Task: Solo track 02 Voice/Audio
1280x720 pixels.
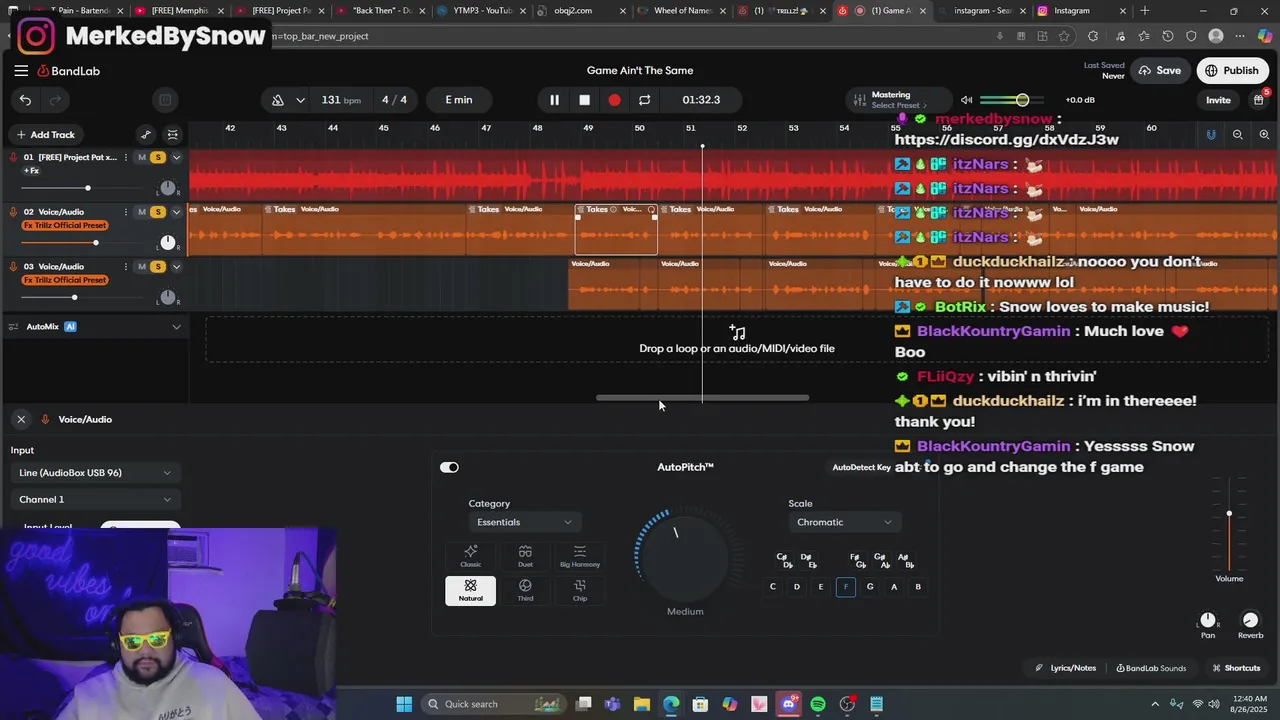Action: [157, 212]
